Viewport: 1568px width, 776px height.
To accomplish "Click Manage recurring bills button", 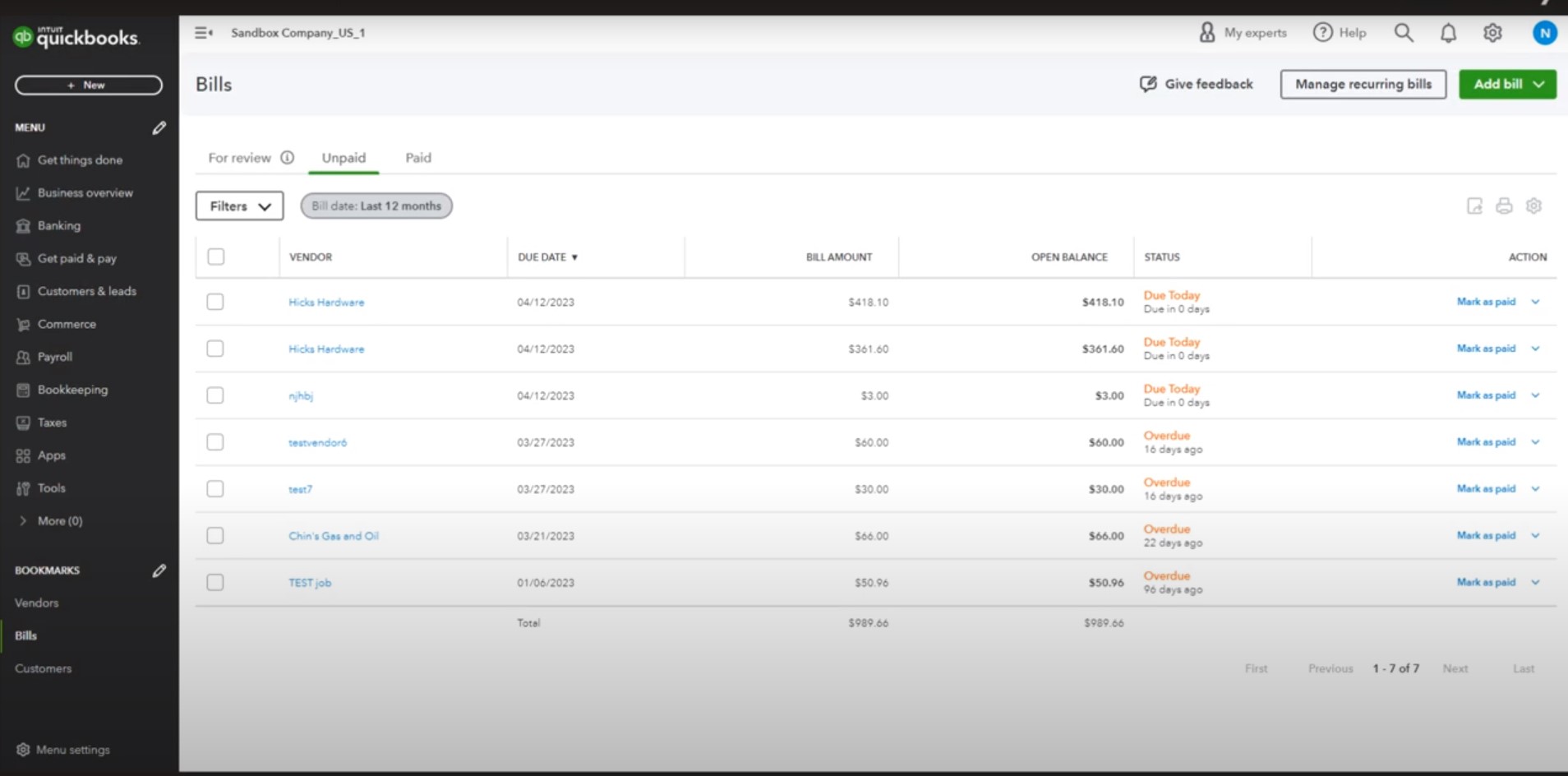I will click(x=1363, y=85).
